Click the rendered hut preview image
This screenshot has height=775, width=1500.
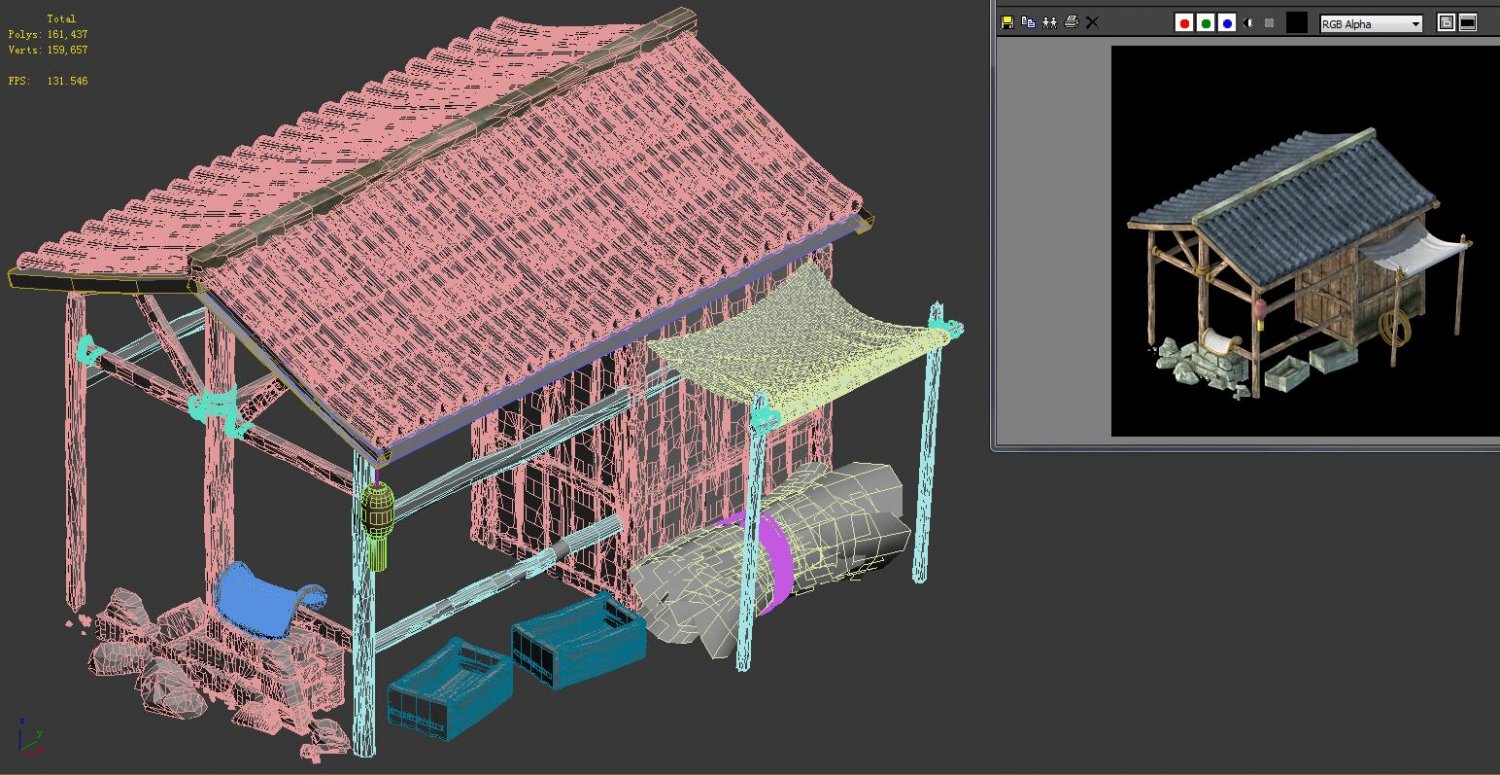click(x=1300, y=260)
